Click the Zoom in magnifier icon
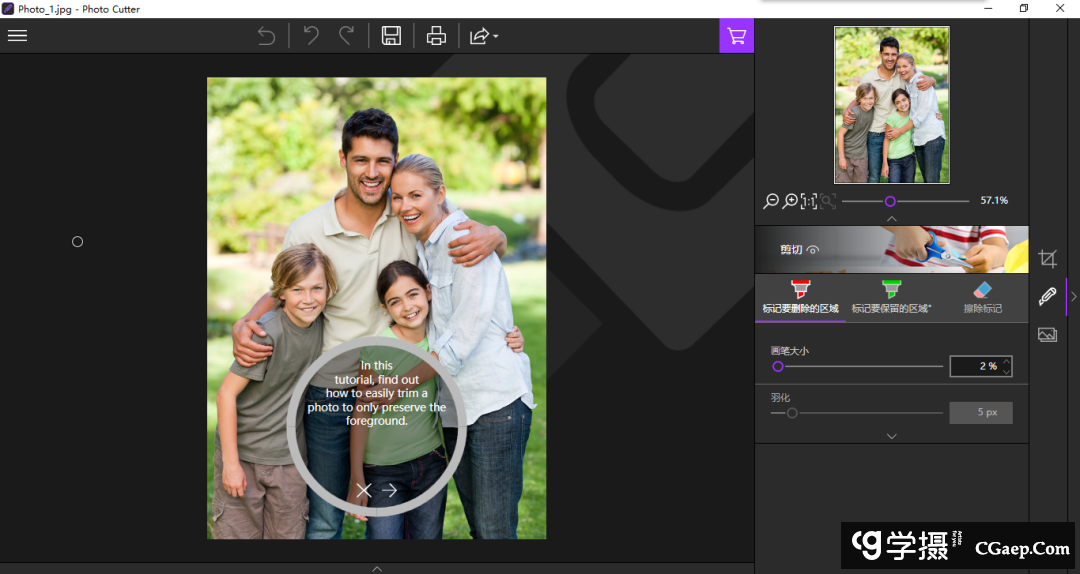 [x=790, y=201]
